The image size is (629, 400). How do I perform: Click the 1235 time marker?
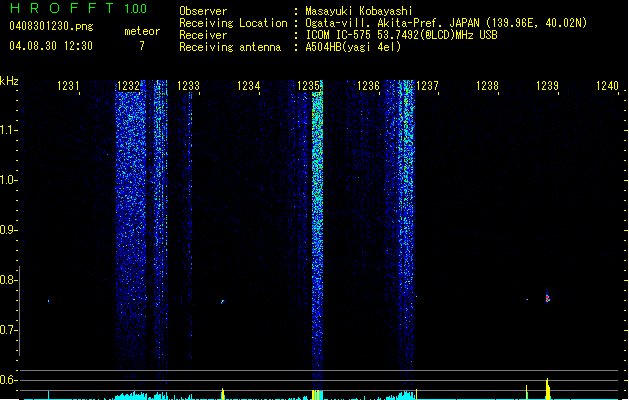click(308, 86)
